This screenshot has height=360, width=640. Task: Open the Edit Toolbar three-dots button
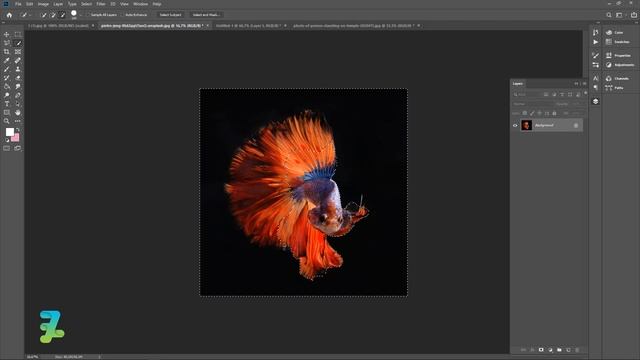18,121
